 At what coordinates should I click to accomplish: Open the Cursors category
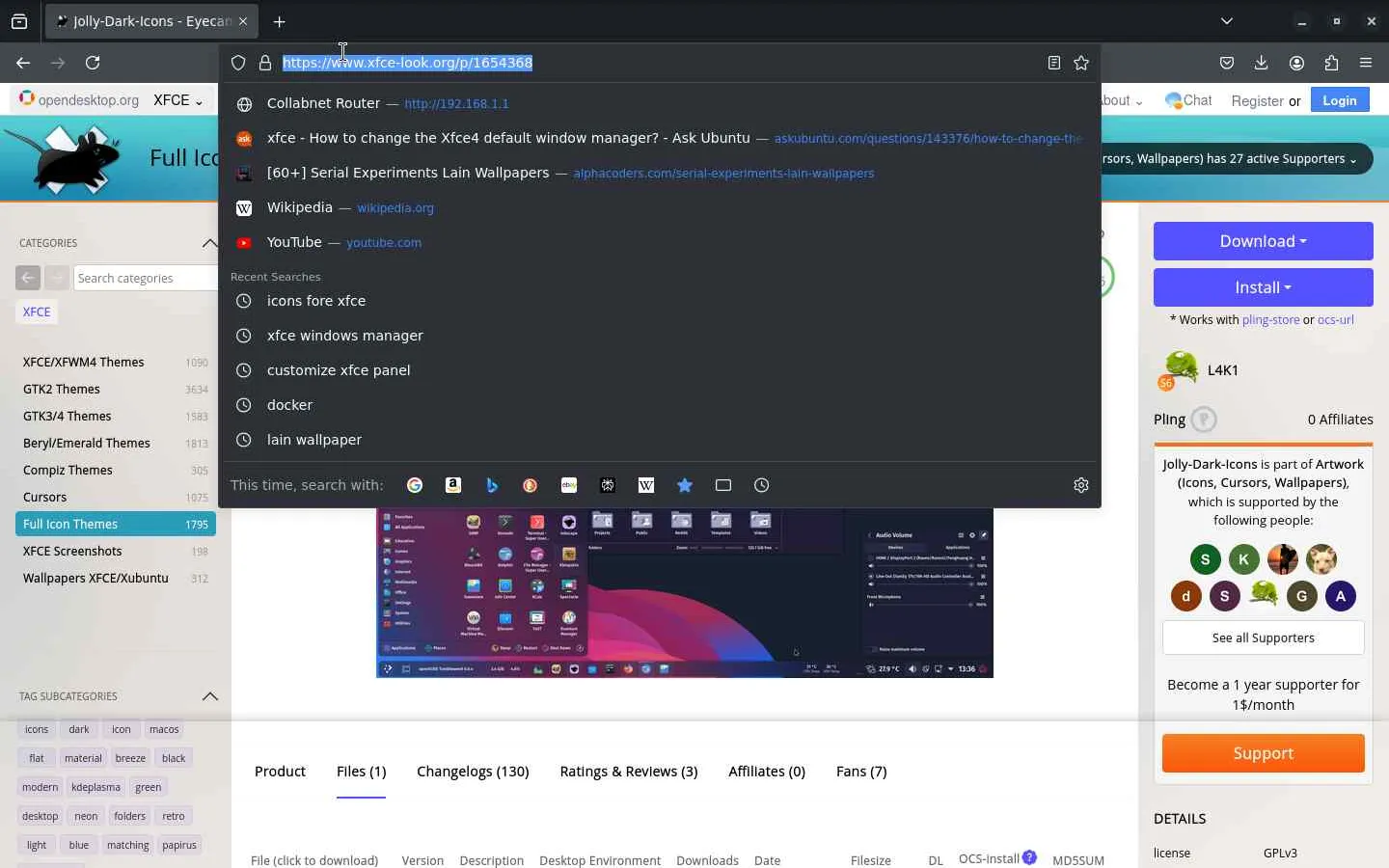(116, 498)
